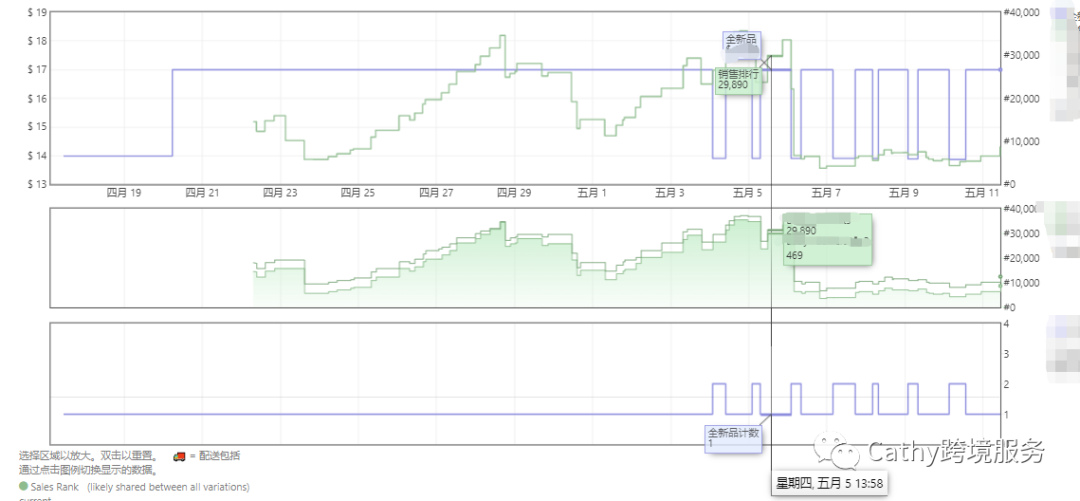This screenshot has height=501, width=1080.
Task: Click the 通过点击图例切换显示的数据 hint text
Action: 86,471
